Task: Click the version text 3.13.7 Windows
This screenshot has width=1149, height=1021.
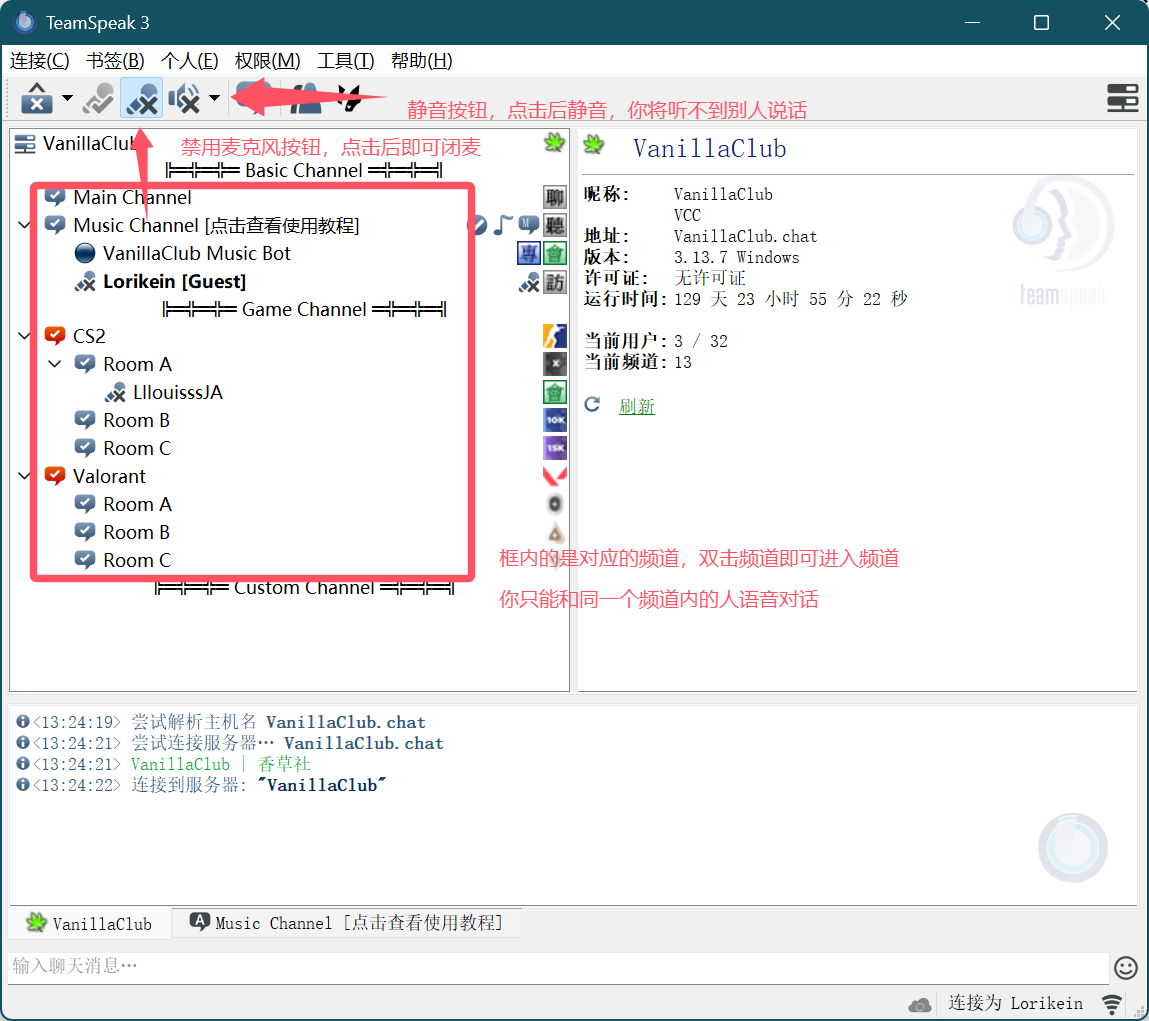Action: point(736,258)
